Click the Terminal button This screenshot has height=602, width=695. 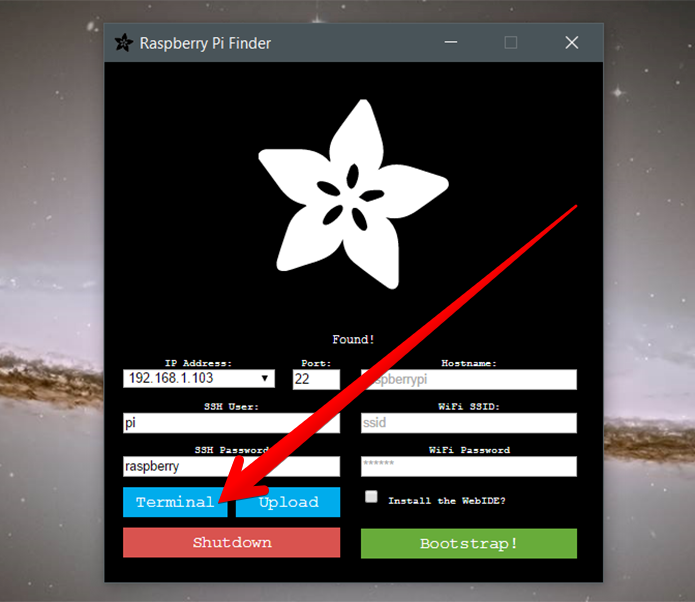(175, 502)
